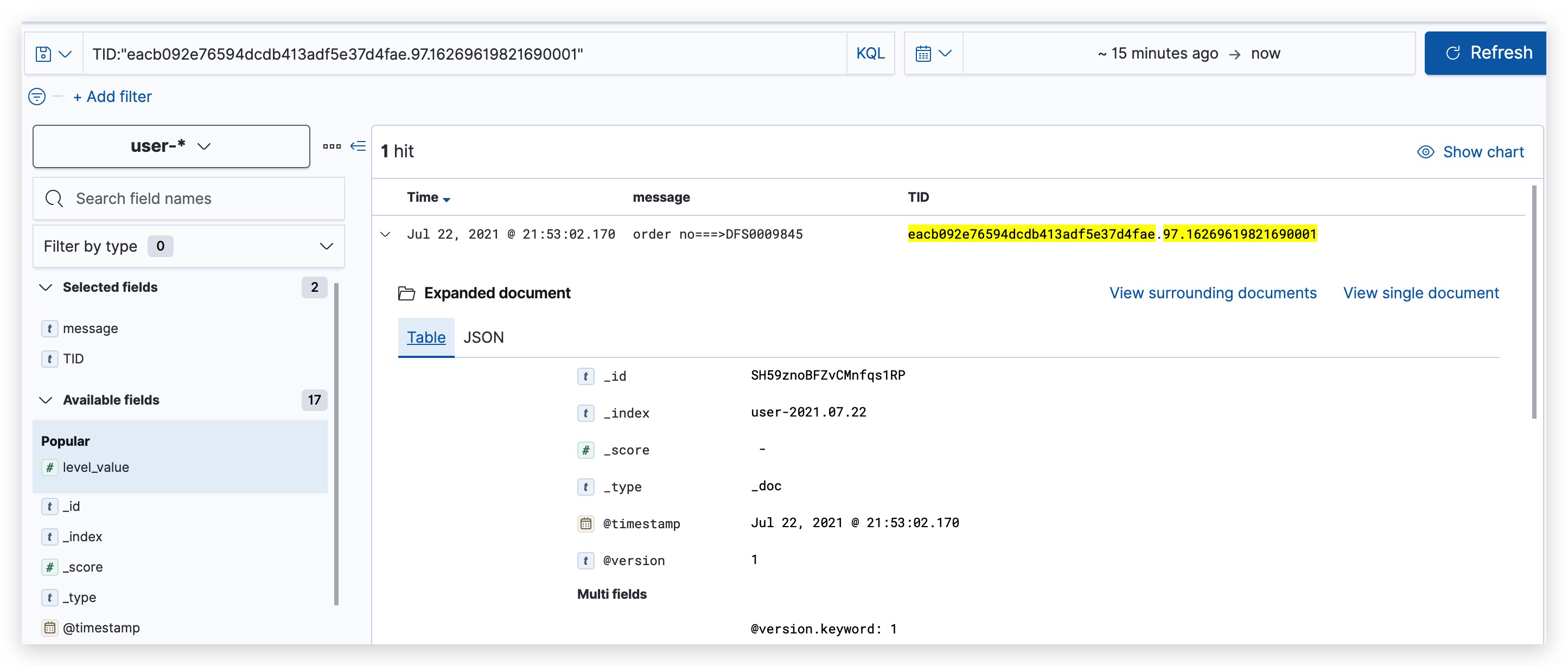Click the KQL query language switcher
1568x666 pixels.
tap(870, 54)
